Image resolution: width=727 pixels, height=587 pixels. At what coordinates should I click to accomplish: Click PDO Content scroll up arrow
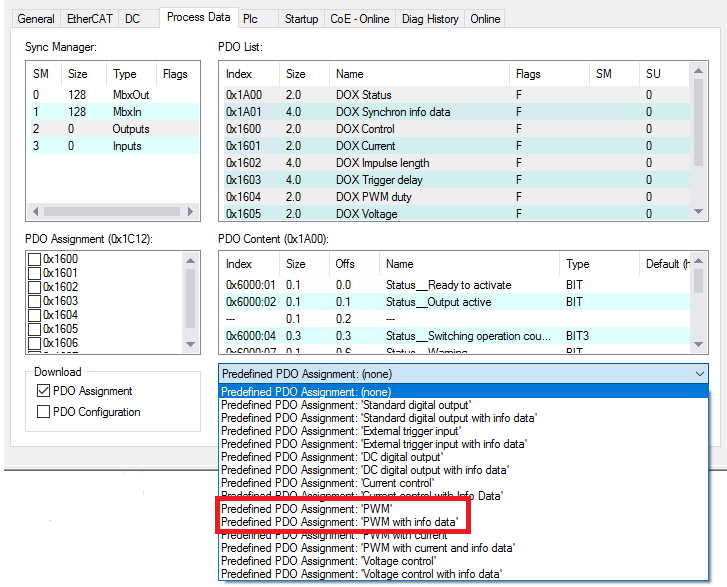(x=699, y=261)
